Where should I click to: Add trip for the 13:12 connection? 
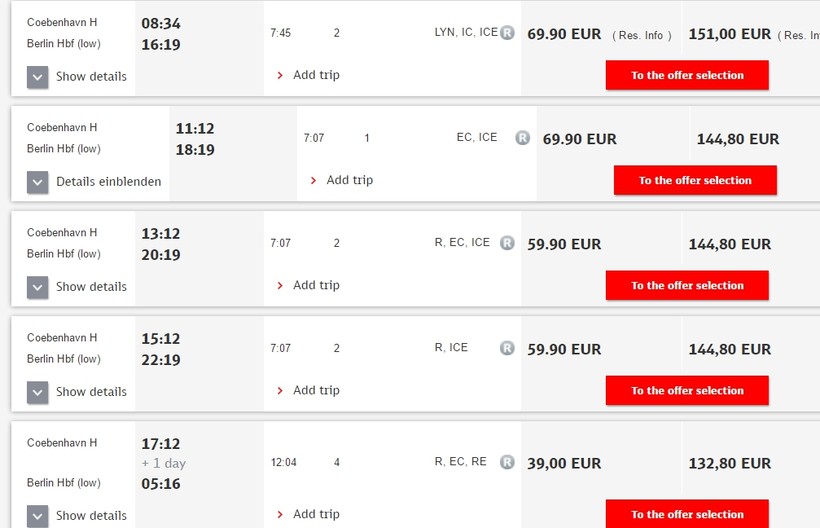[x=308, y=285]
